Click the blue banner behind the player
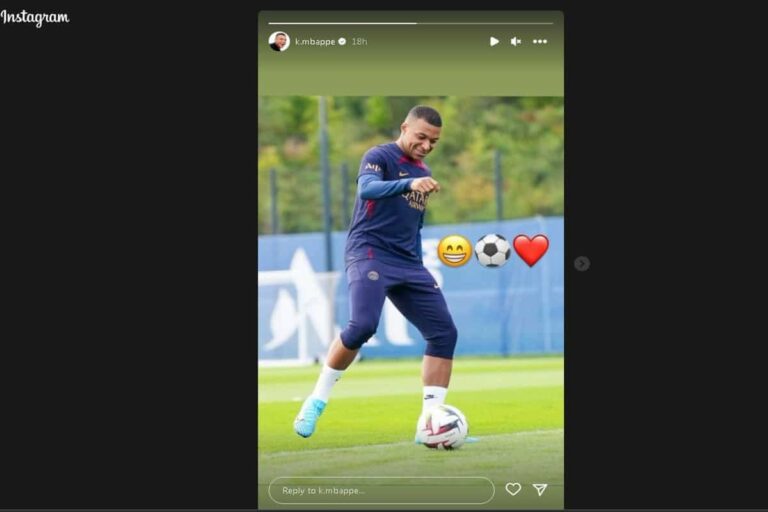This screenshot has height=512, width=768. (411, 289)
